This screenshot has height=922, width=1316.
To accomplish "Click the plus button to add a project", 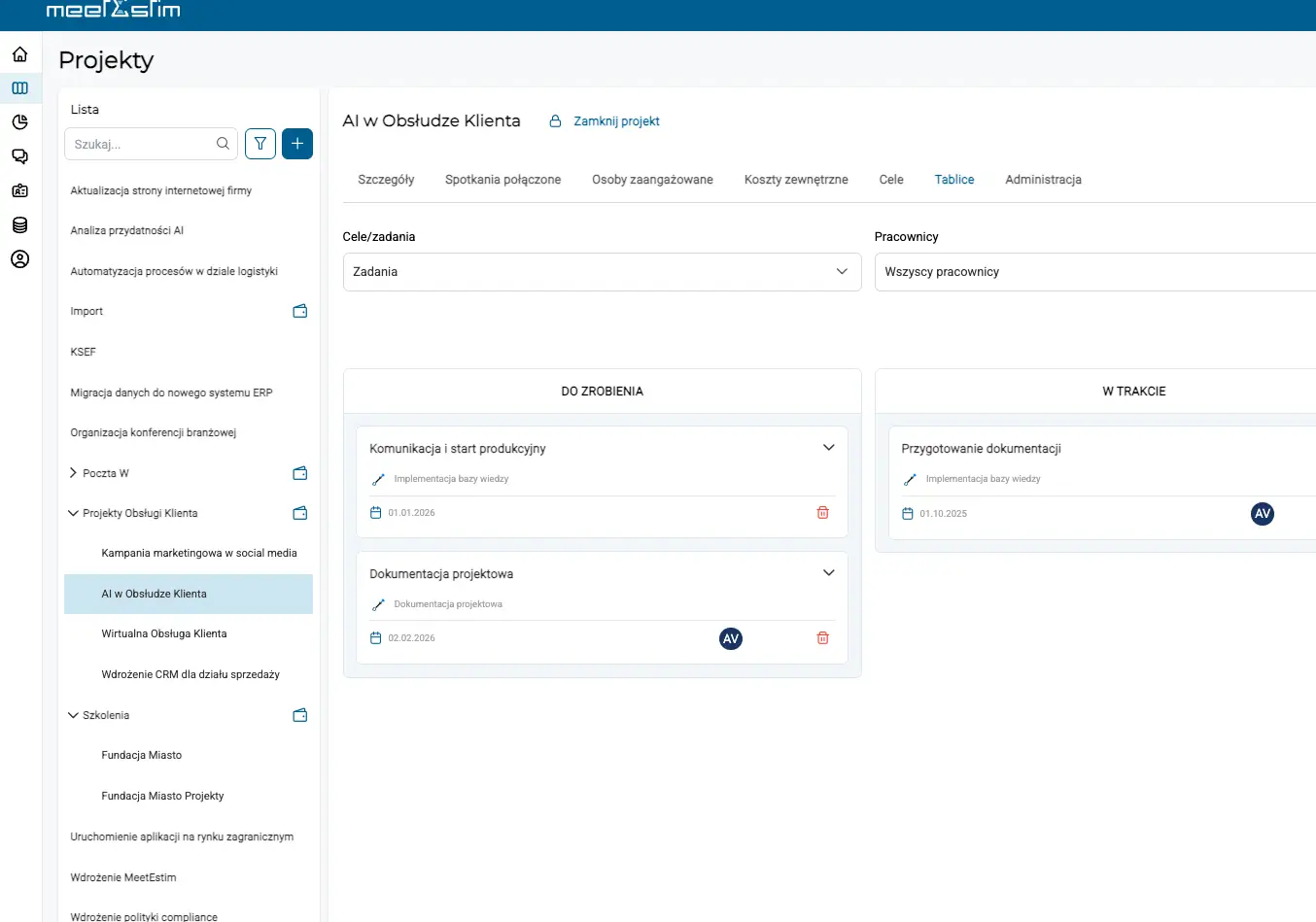I will pyautogui.click(x=297, y=144).
